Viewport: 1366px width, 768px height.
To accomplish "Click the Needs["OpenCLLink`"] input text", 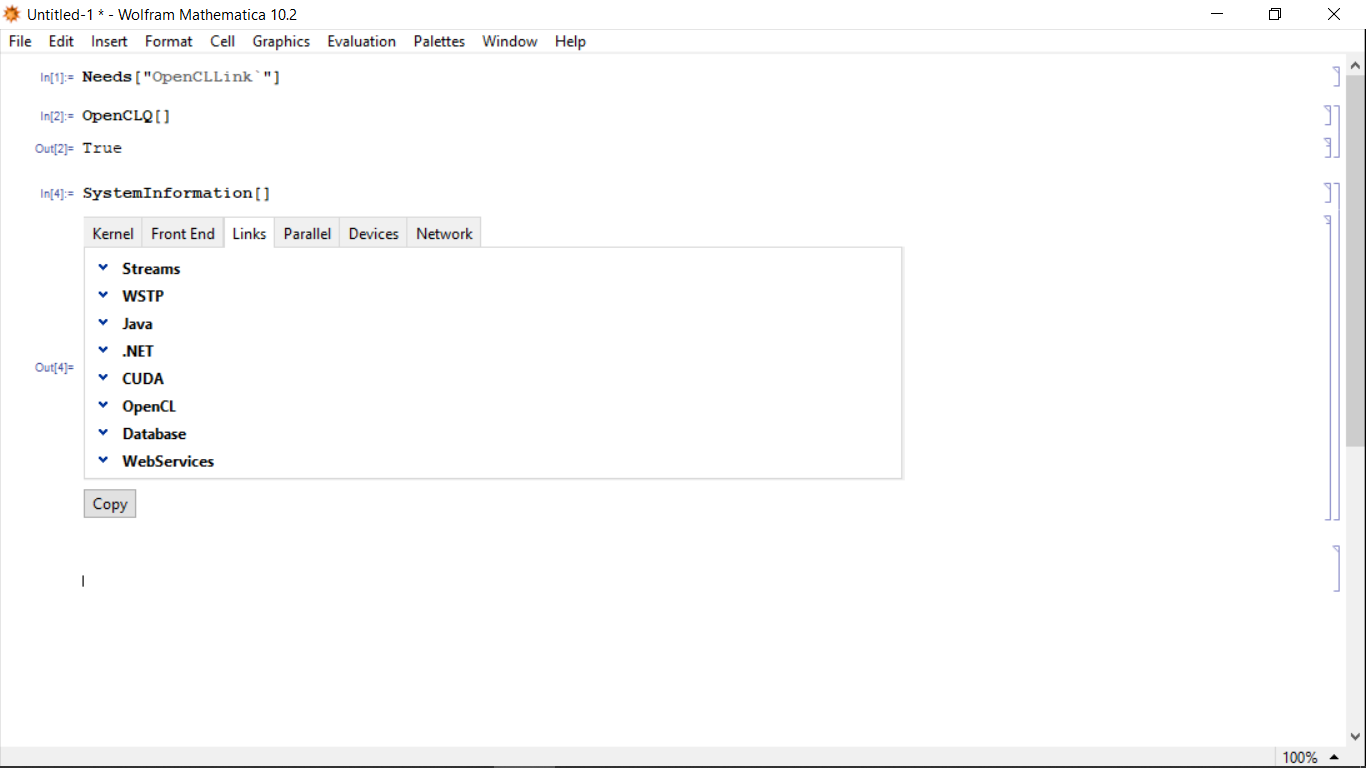I will click(x=181, y=77).
